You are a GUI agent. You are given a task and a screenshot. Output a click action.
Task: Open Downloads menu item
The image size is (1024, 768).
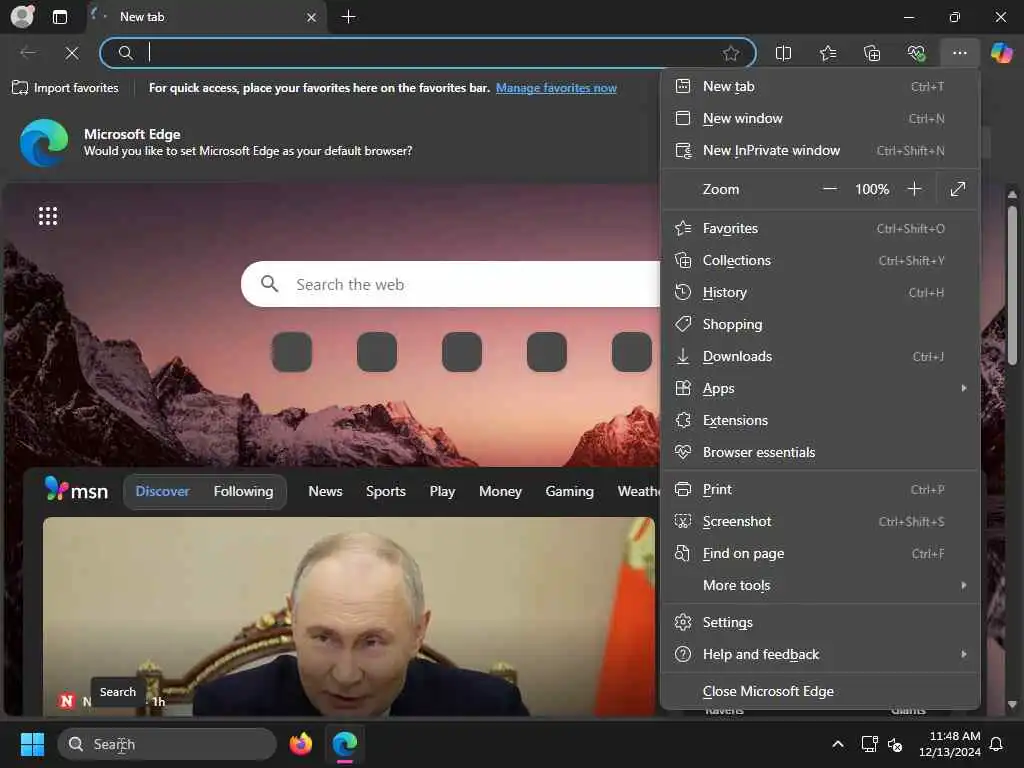click(820, 357)
